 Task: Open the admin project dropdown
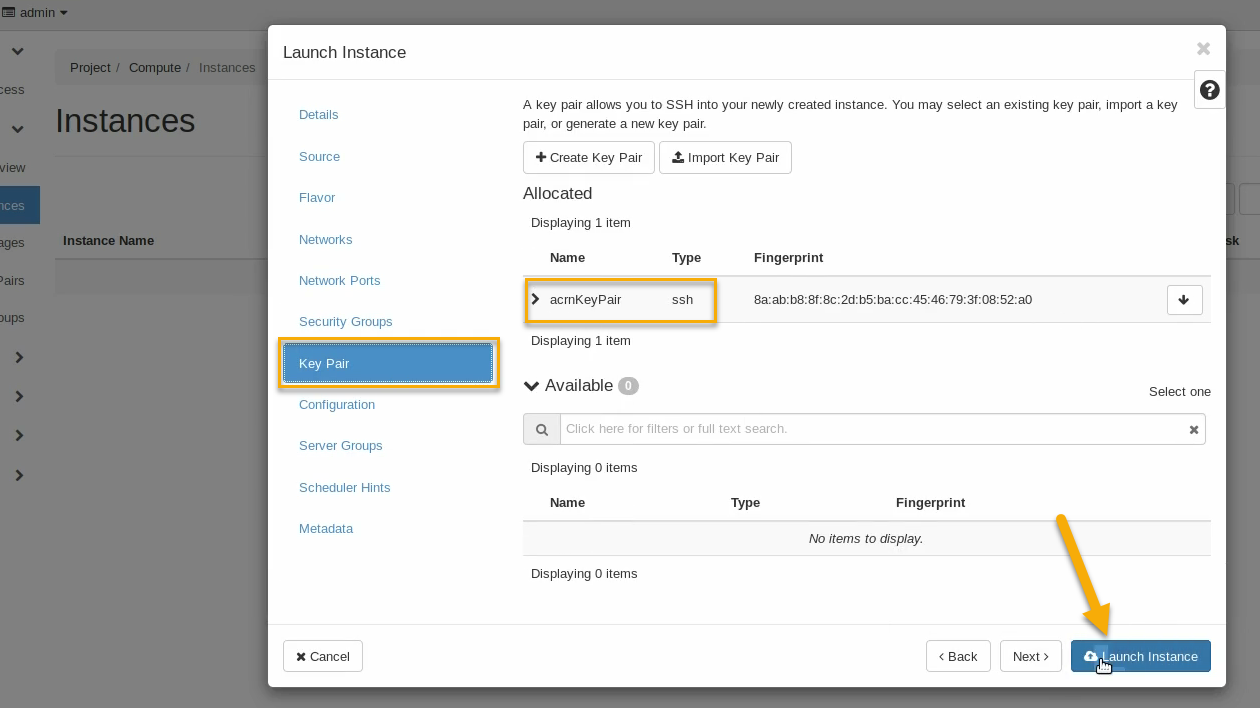[x=35, y=13]
